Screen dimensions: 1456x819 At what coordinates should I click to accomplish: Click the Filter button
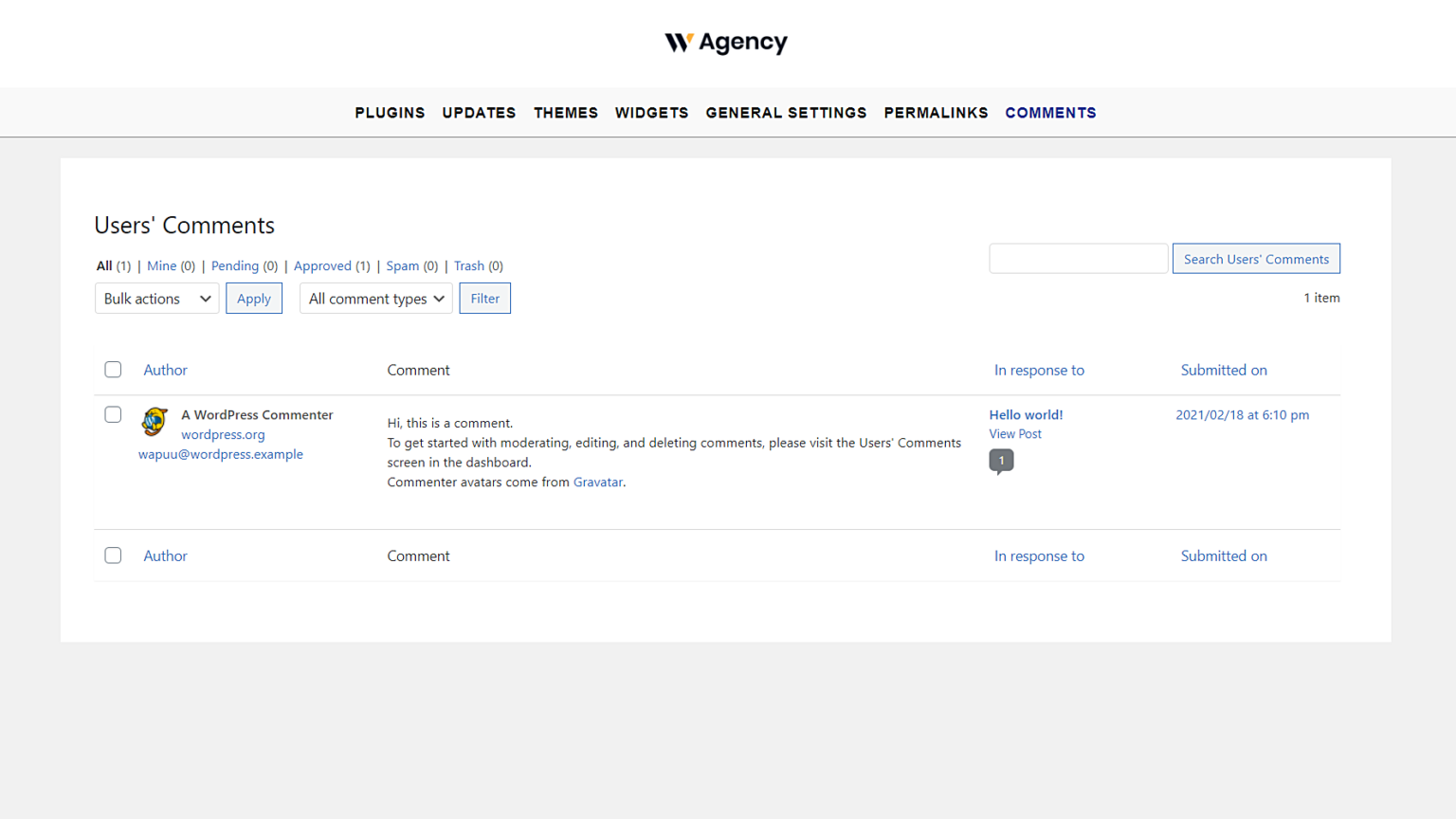485,299
